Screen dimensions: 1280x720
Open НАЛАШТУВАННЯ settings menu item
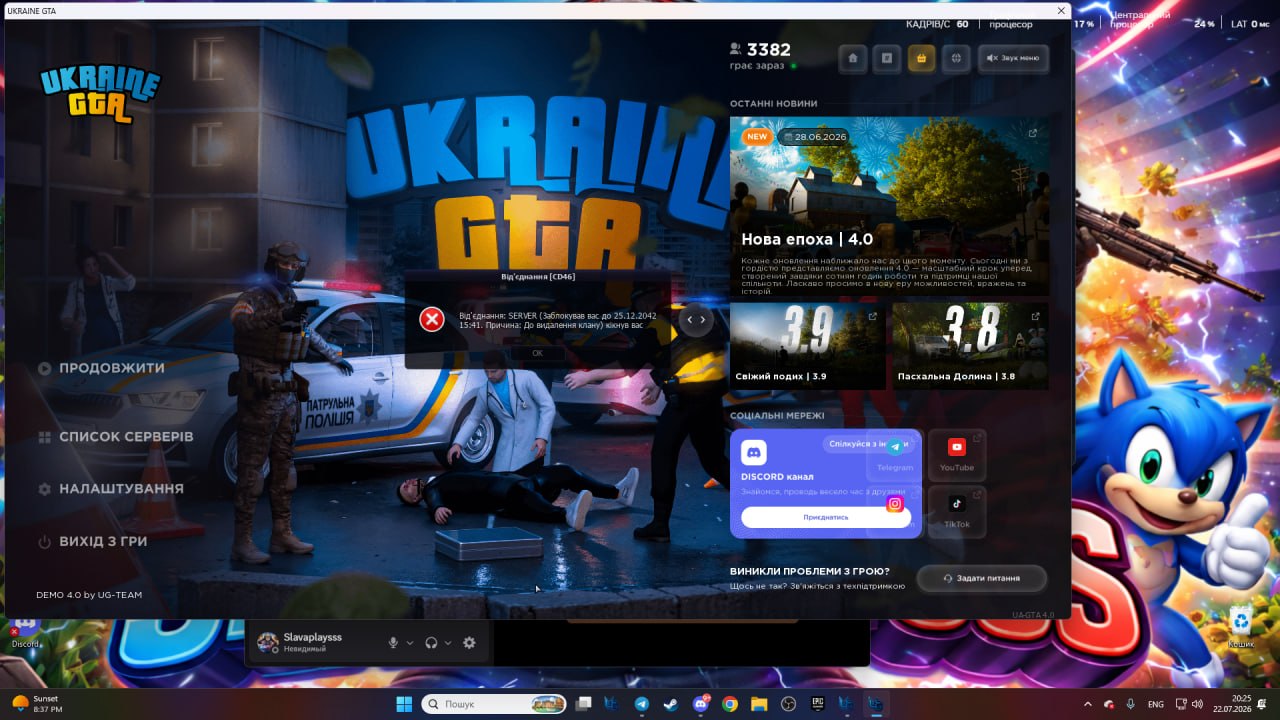pyautogui.click(x=111, y=489)
